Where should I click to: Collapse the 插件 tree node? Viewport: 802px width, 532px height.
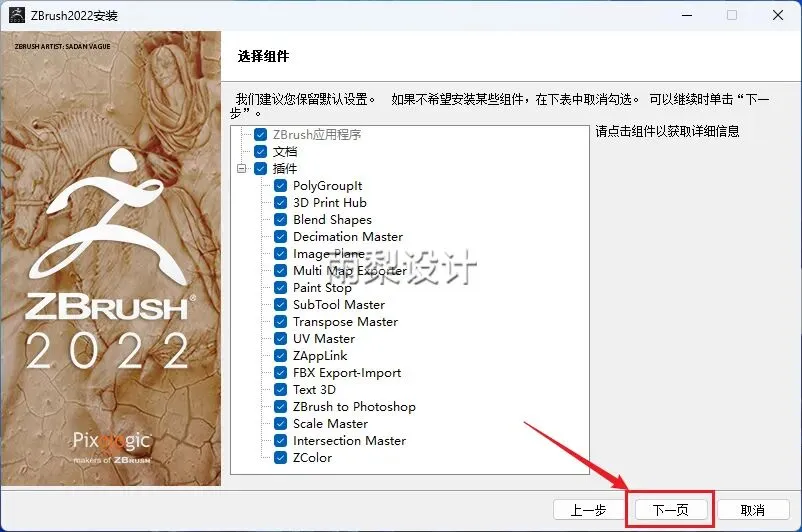[242, 168]
